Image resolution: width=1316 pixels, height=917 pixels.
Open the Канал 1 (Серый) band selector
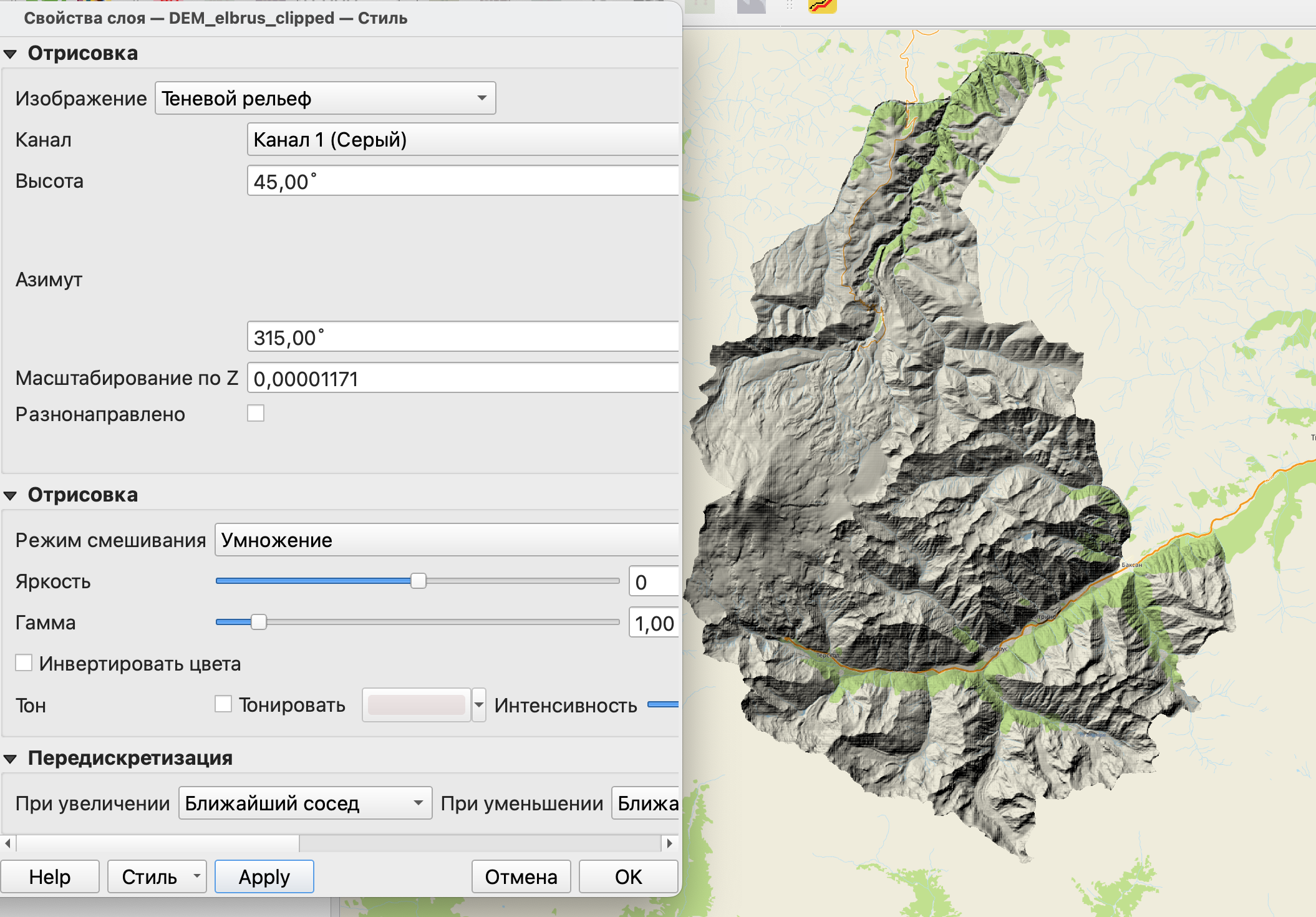(462, 140)
